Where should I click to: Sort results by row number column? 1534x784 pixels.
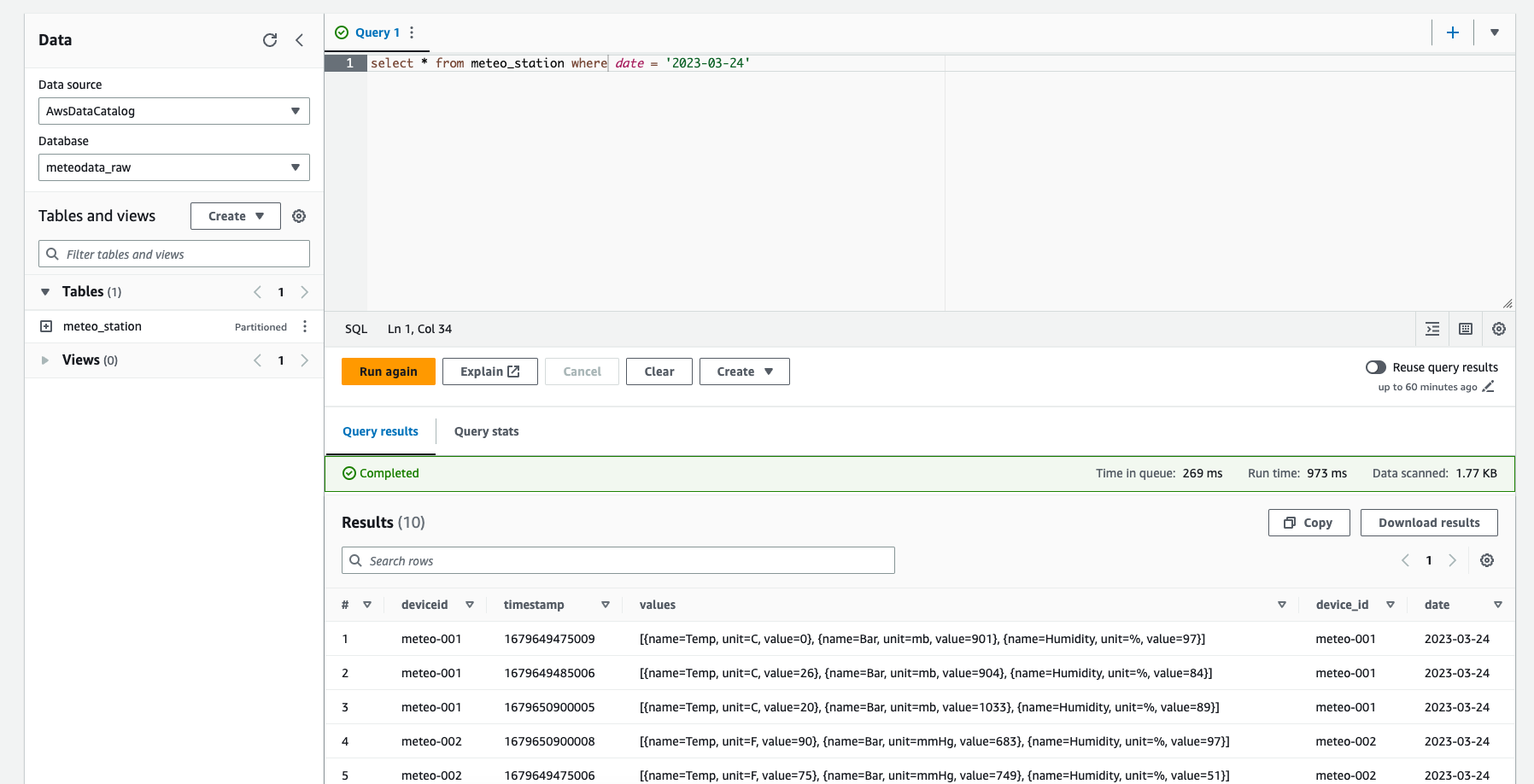click(367, 605)
